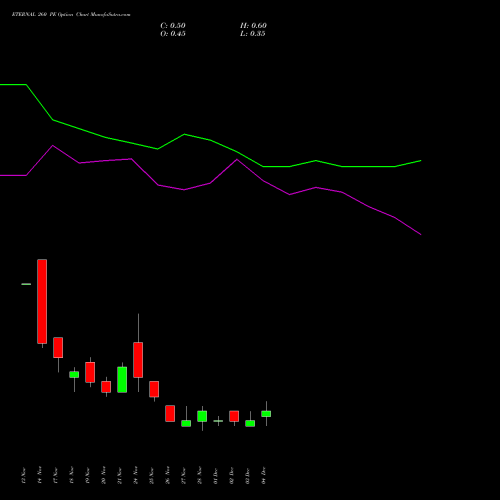Click the chart title text 'ETERNAL 260 PE Option Chart'
Viewport: 500px width, 500px height.
click(x=49, y=14)
